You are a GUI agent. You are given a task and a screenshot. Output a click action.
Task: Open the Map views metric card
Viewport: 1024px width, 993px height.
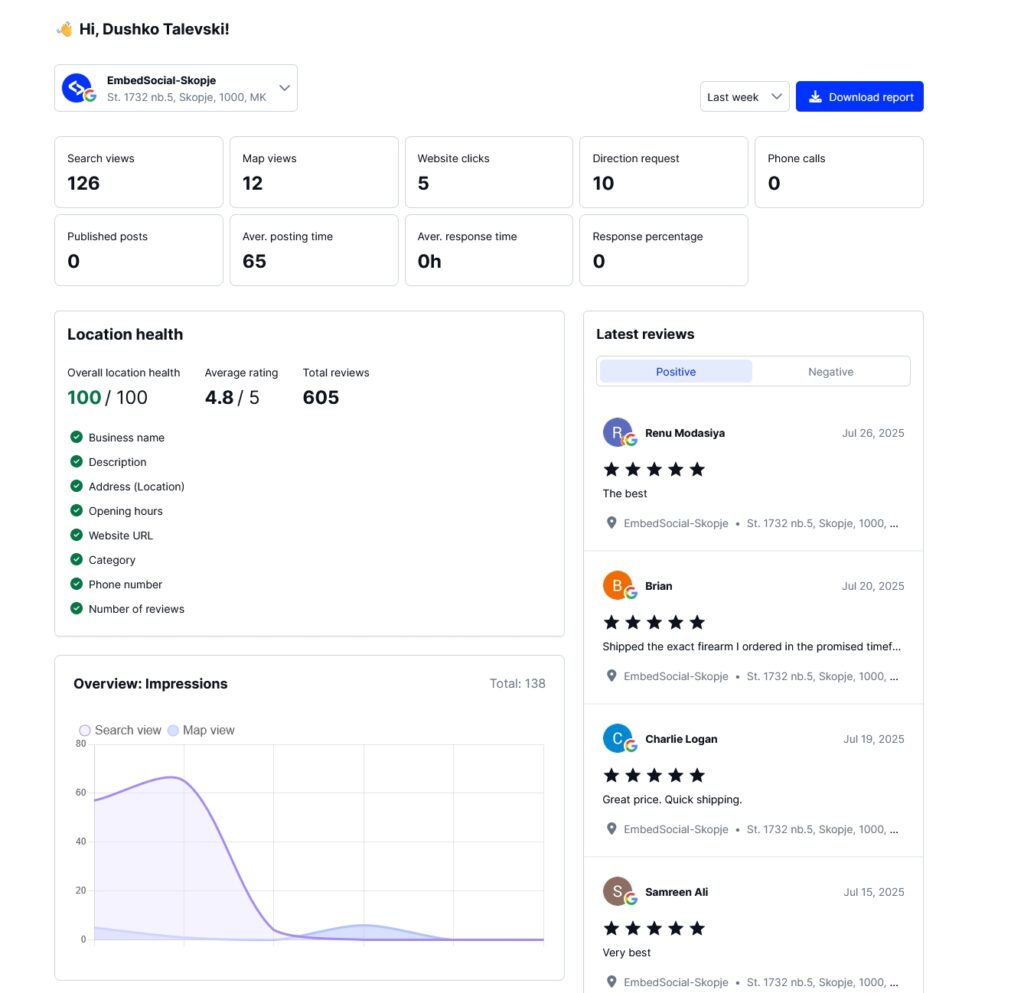pos(313,172)
